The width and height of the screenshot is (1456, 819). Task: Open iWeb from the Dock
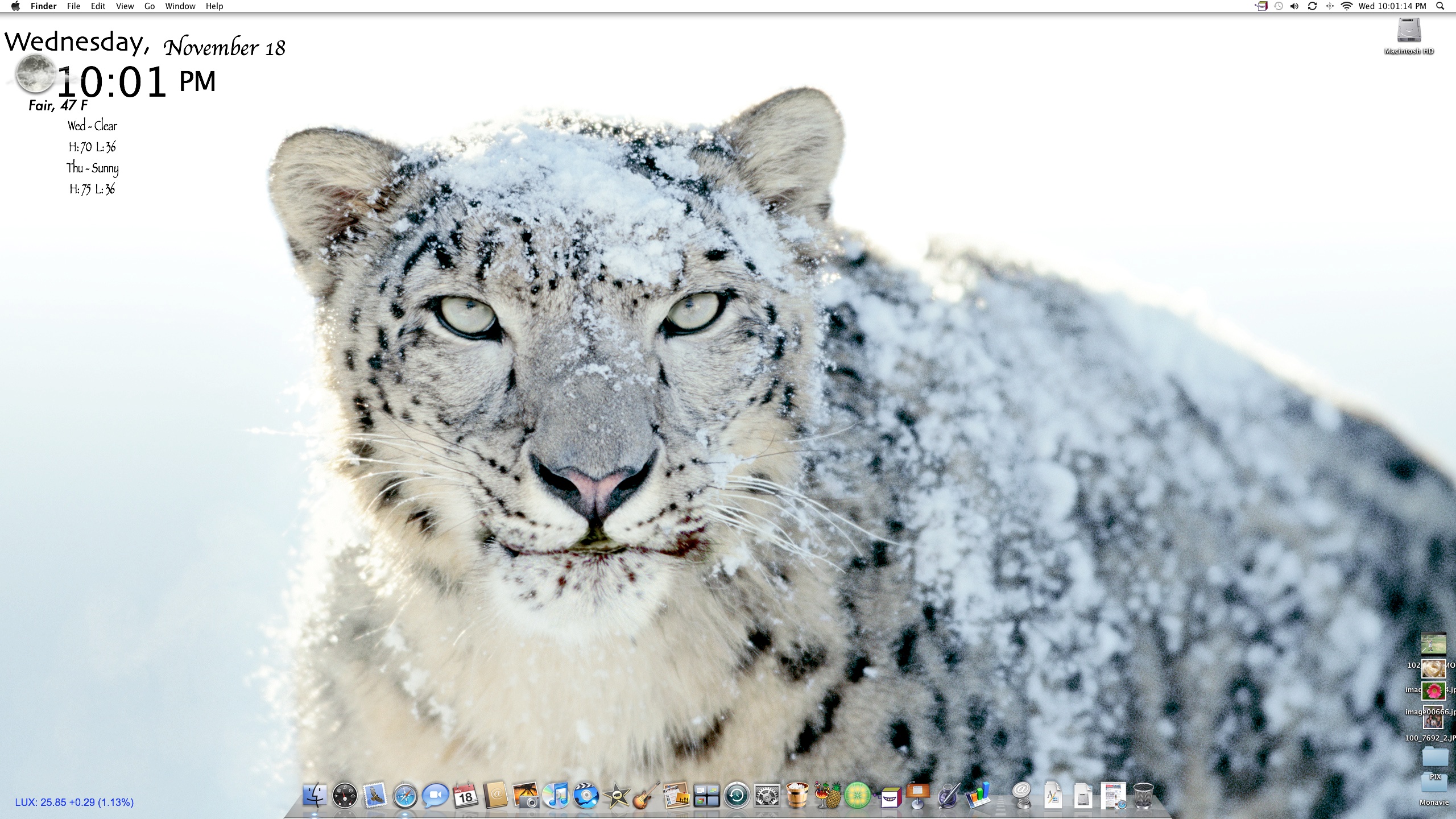tap(677, 795)
